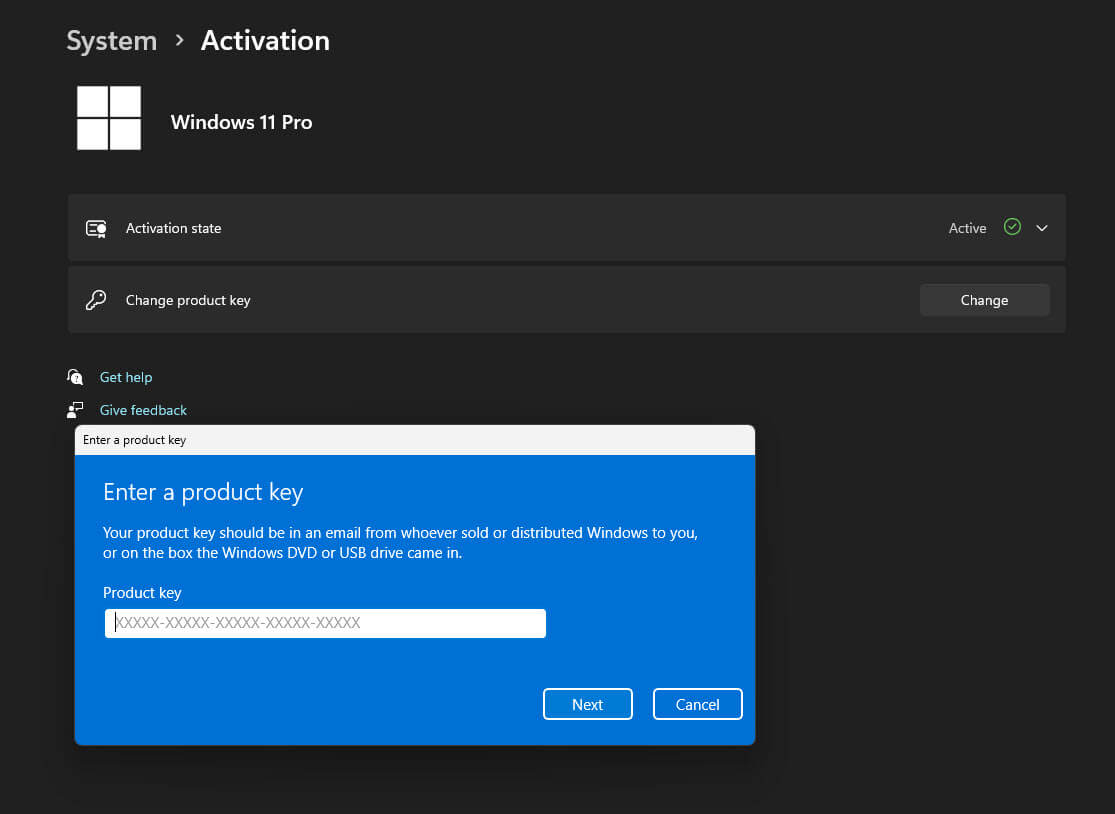Click the Give feedback icon
The height and width of the screenshot is (814, 1115).
[x=75, y=410]
